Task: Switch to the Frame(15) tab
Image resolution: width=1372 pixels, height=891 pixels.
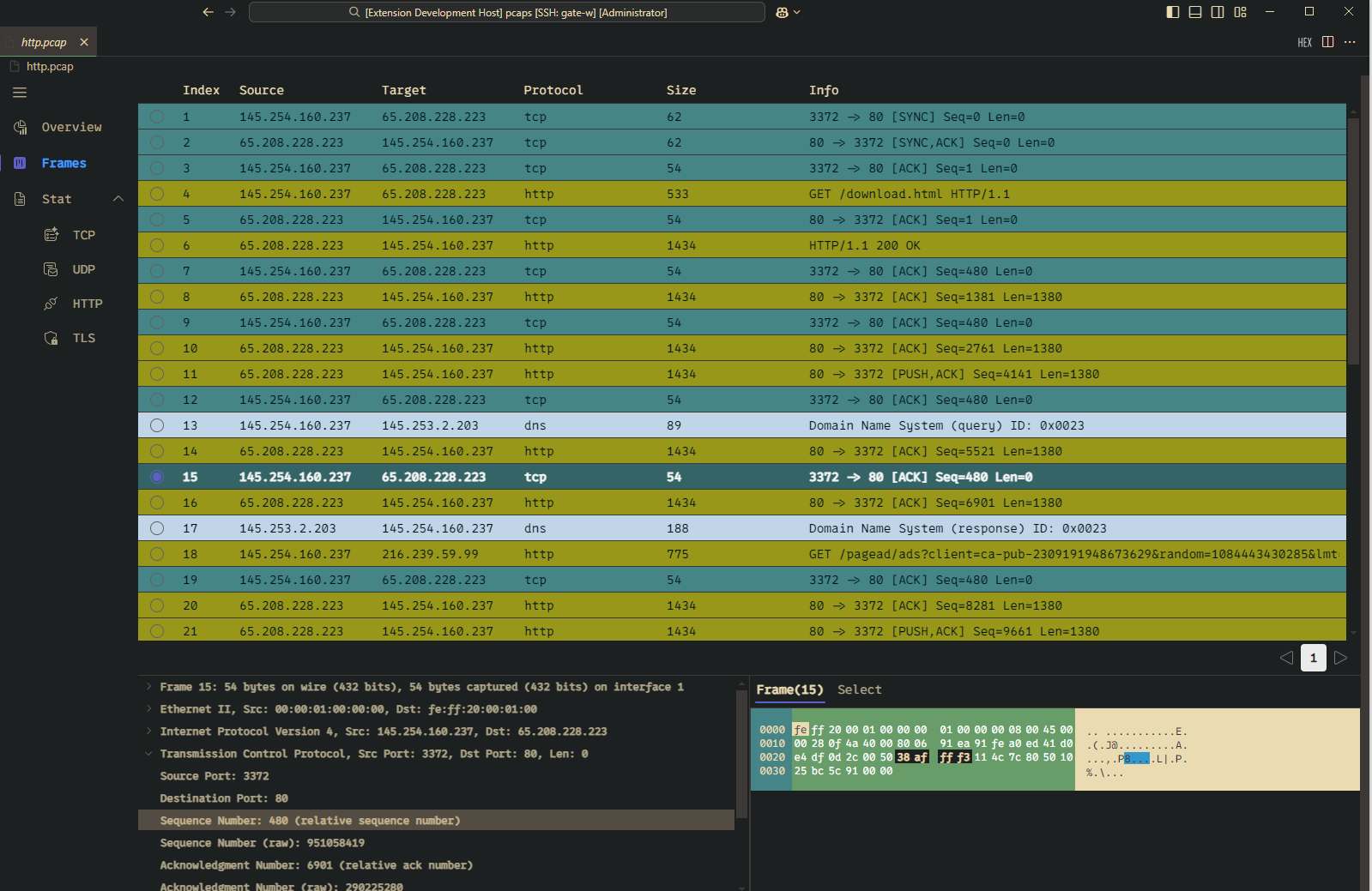Action: (x=789, y=689)
